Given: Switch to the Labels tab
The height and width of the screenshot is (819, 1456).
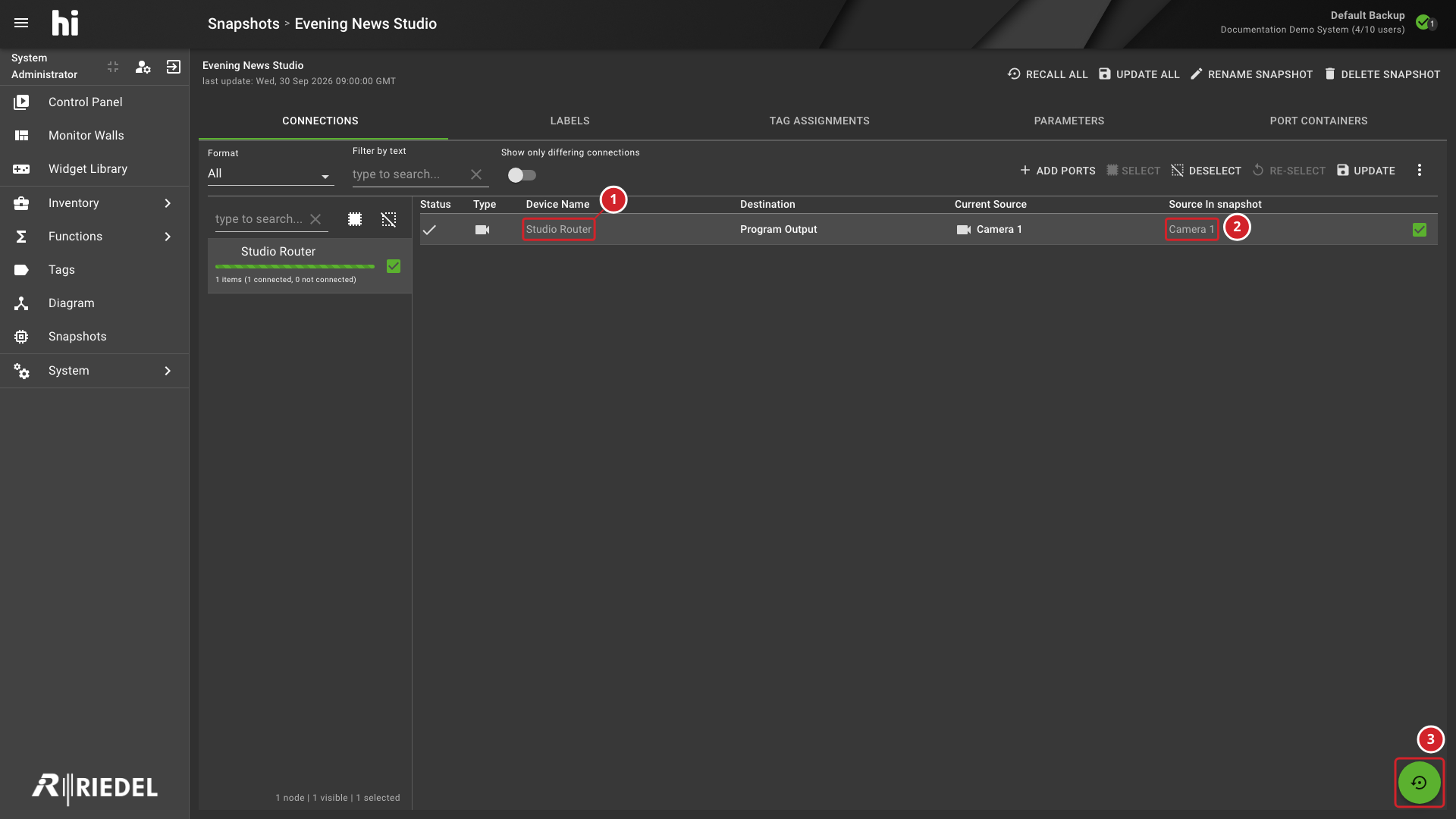Looking at the screenshot, I should tap(570, 121).
